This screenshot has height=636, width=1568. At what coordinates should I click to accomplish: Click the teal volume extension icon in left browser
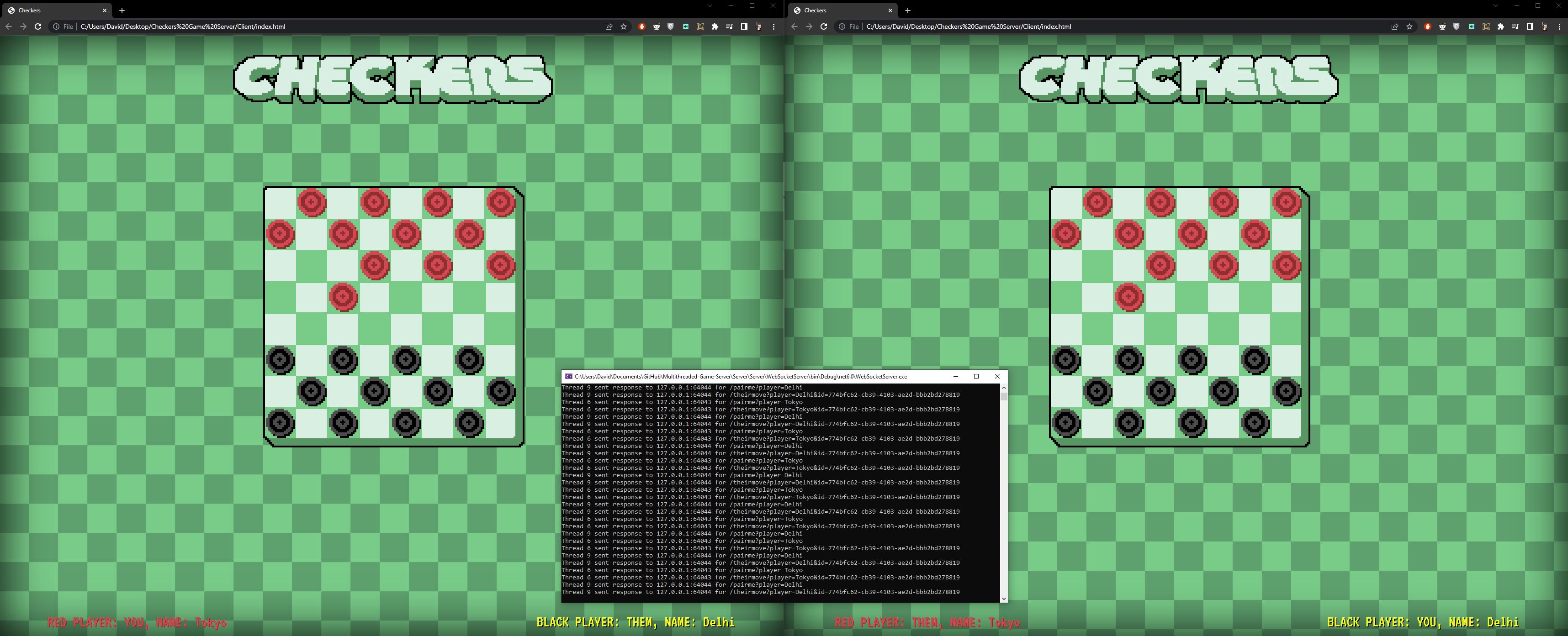(x=685, y=27)
